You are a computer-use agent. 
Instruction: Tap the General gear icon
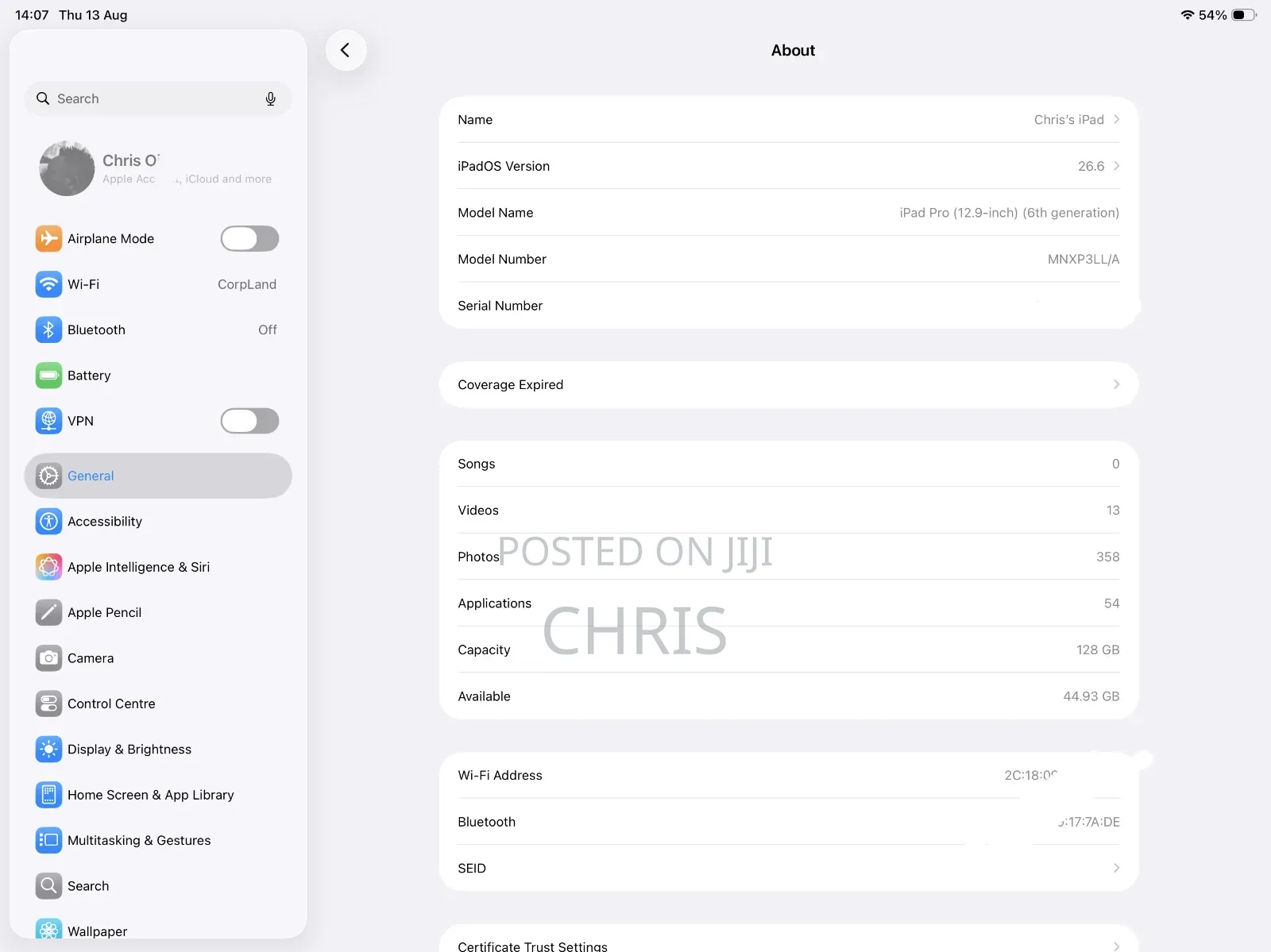(x=48, y=476)
